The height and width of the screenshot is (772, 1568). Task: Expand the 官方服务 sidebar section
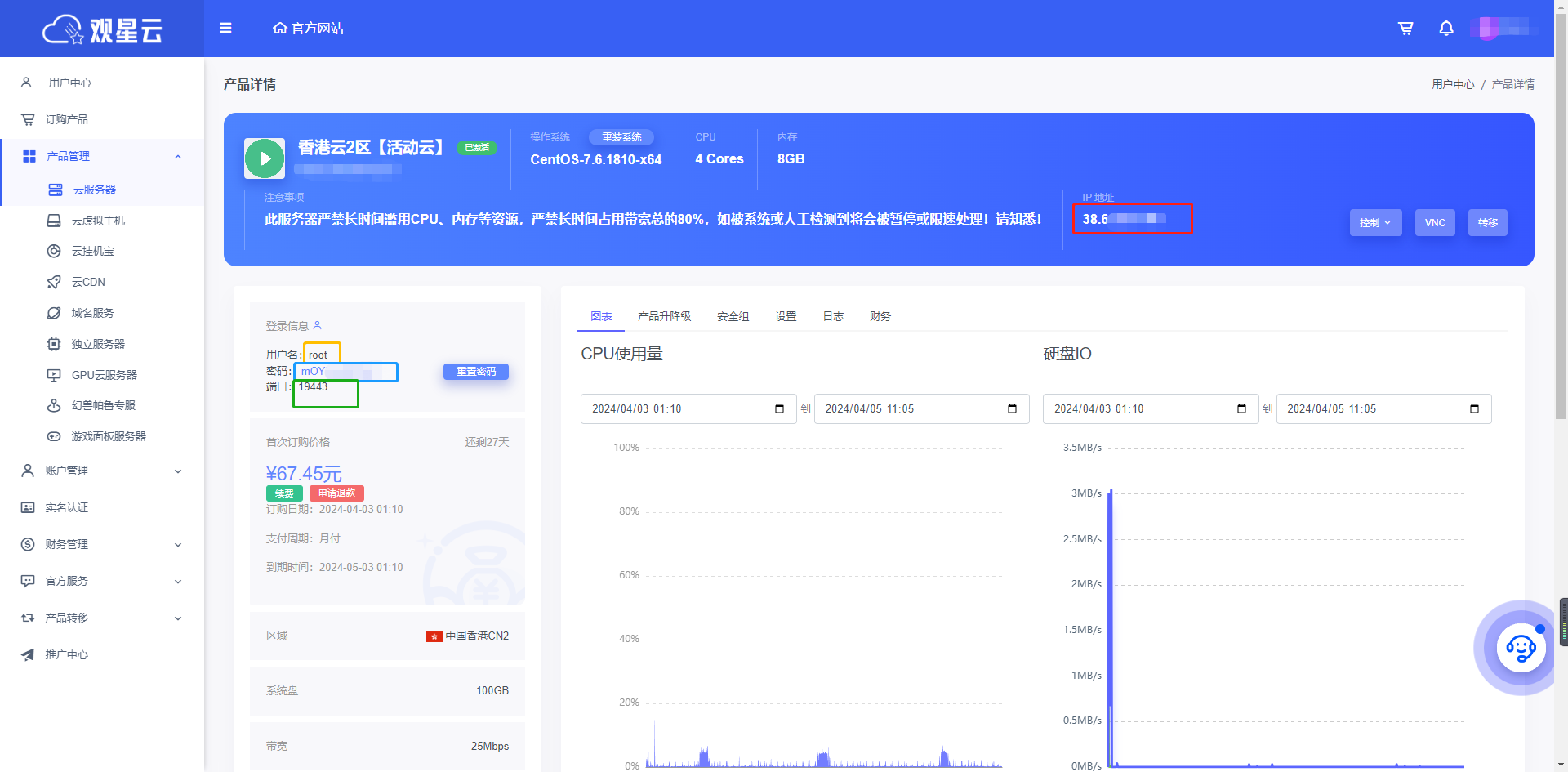point(178,581)
